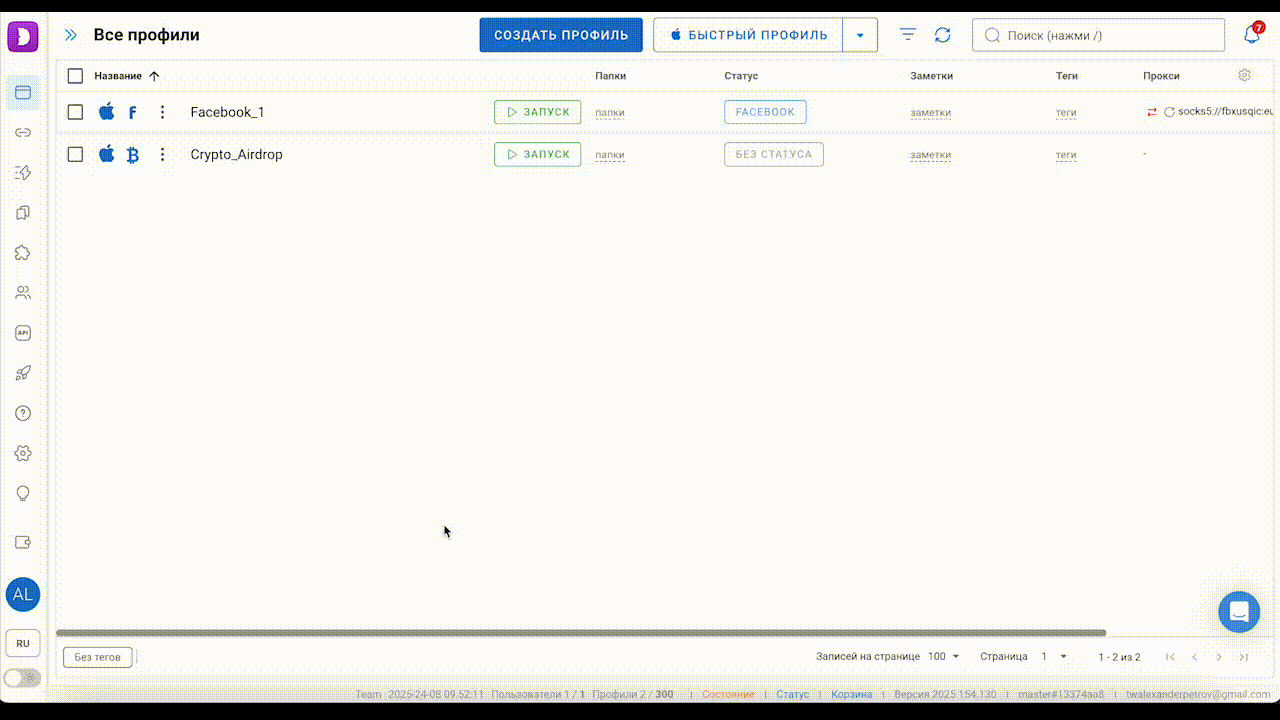Click the table column settings gear

pyautogui.click(x=1244, y=75)
